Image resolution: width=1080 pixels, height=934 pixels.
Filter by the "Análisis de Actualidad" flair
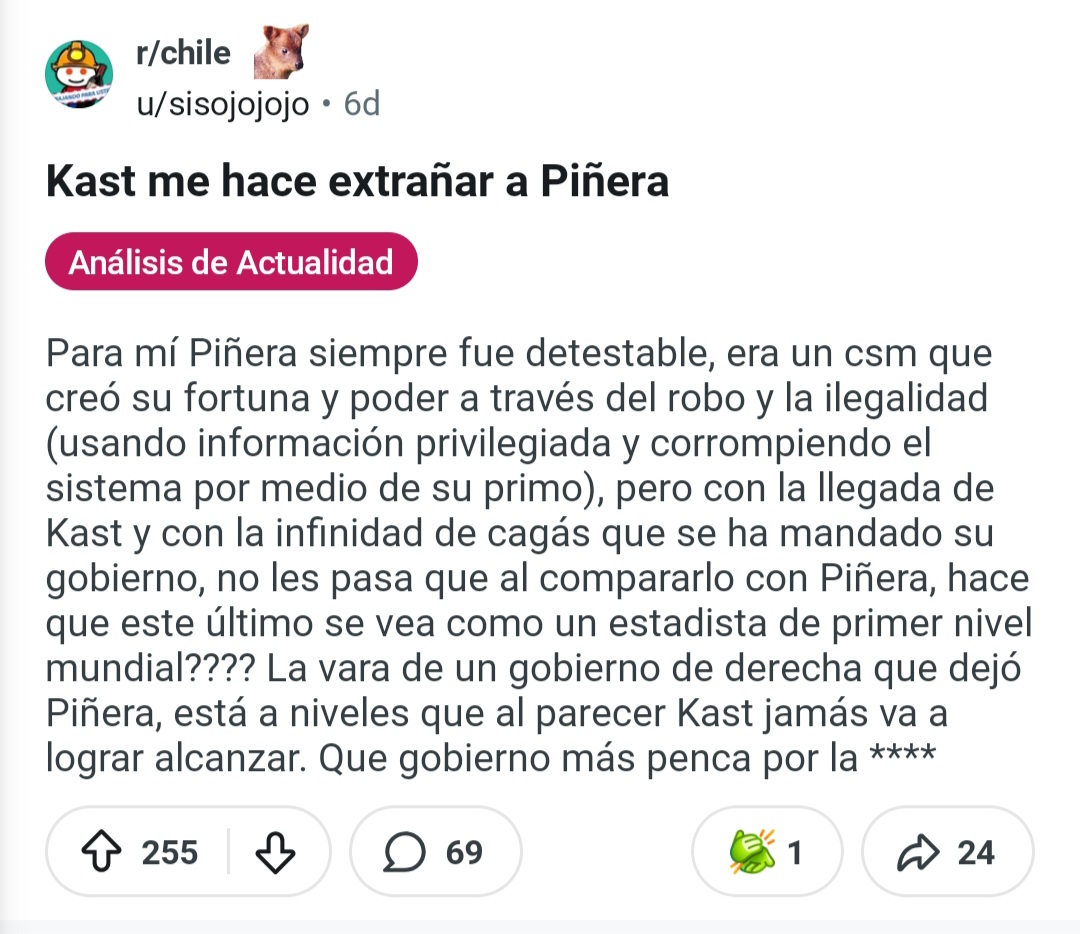tap(231, 262)
